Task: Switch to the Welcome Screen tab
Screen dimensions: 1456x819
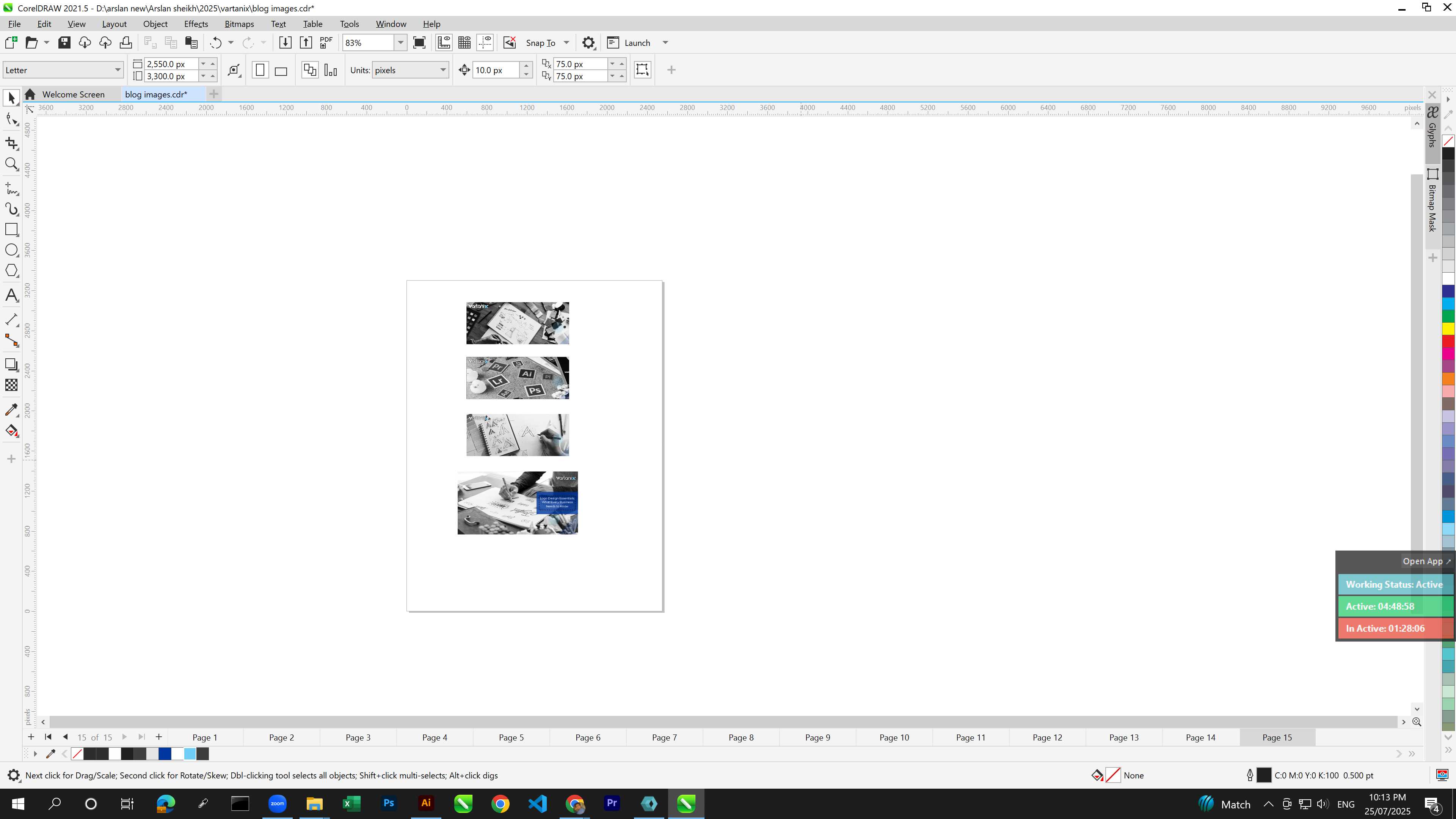Action: (x=73, y=94)
